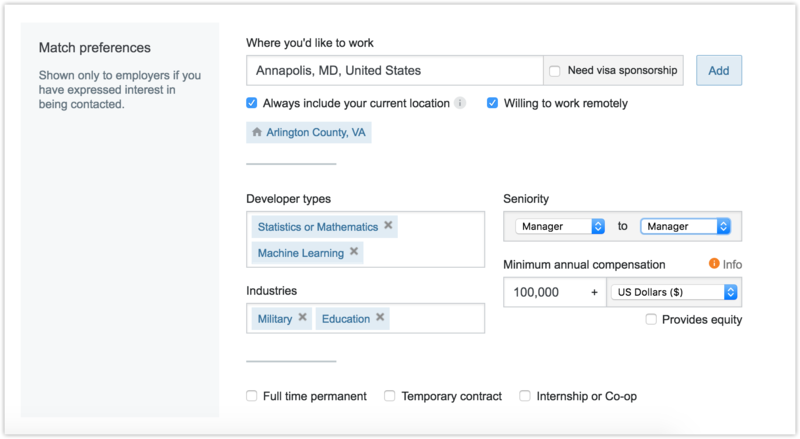Remove the Military industry tag

303,317
